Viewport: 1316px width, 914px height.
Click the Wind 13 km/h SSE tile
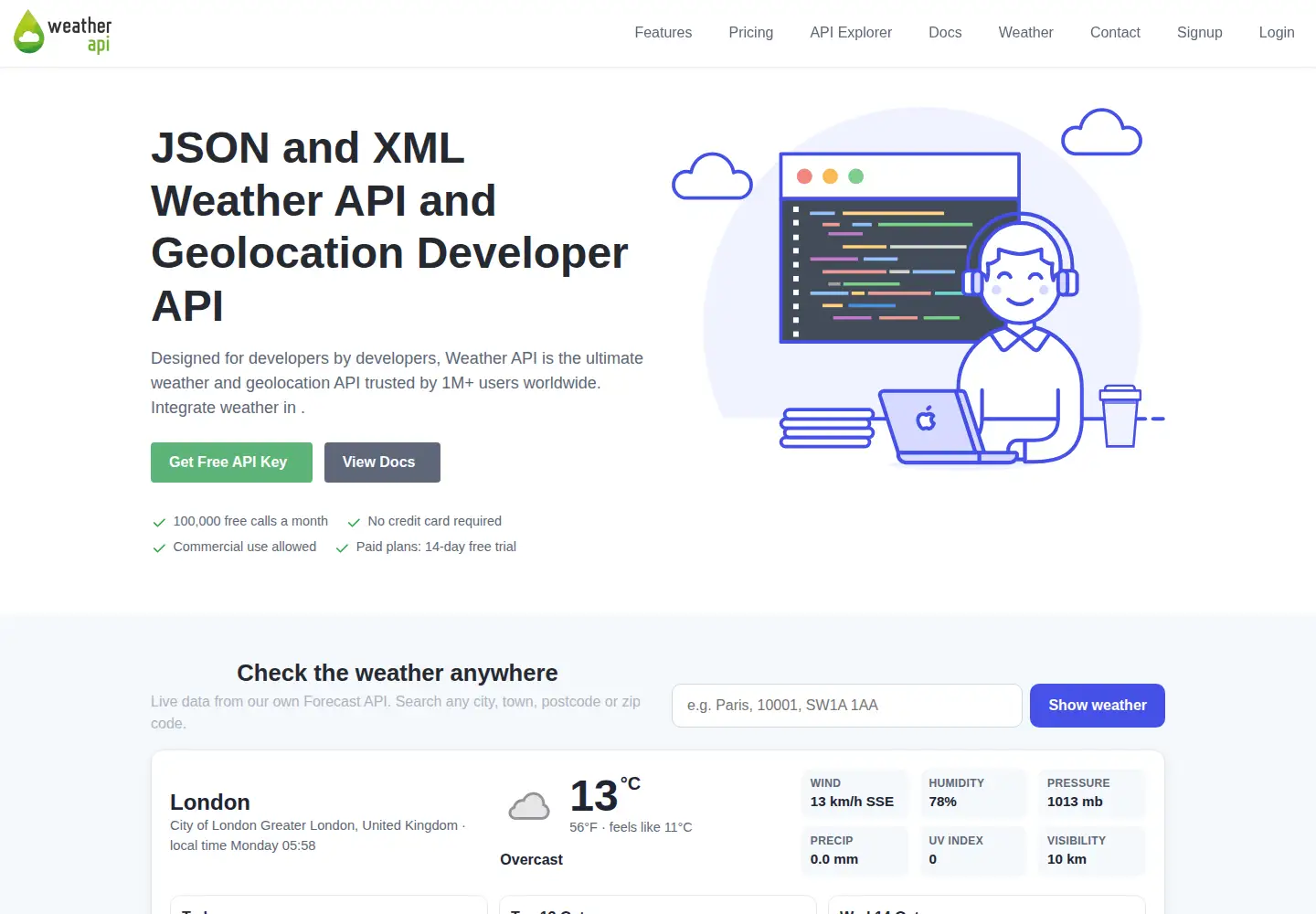[854, 793]
